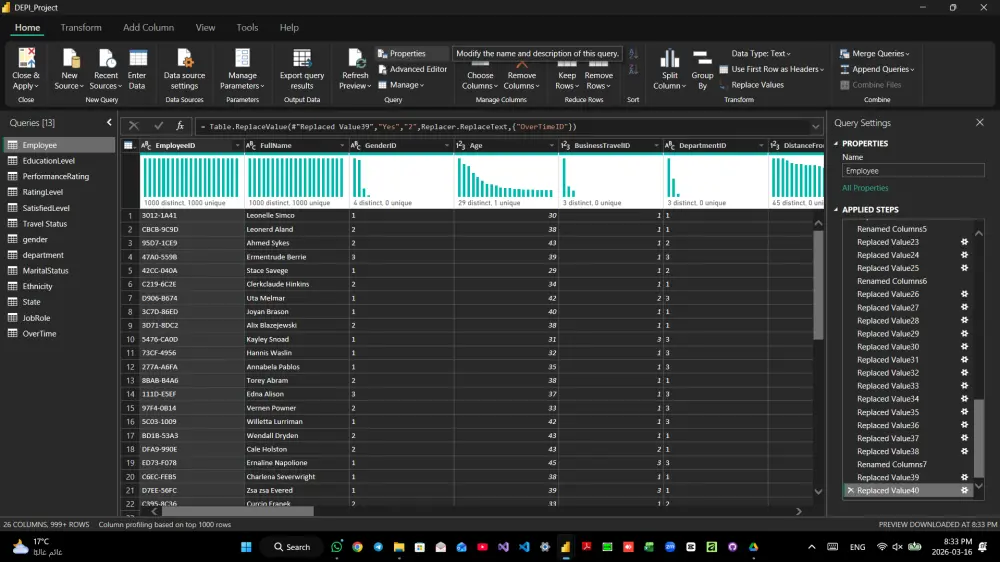Open the query Properties button
Viewport: 1000px width, 562px height.
coord(402,54)
